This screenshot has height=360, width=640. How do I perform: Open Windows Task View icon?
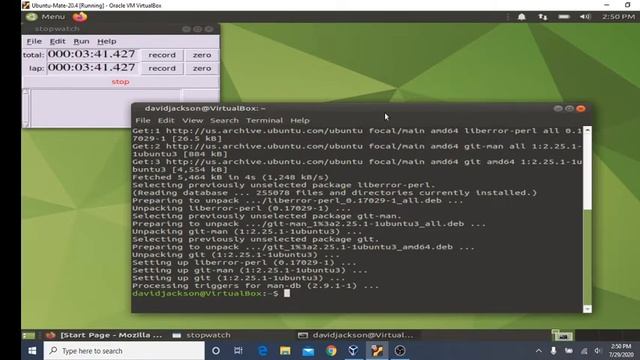[238, 351]
